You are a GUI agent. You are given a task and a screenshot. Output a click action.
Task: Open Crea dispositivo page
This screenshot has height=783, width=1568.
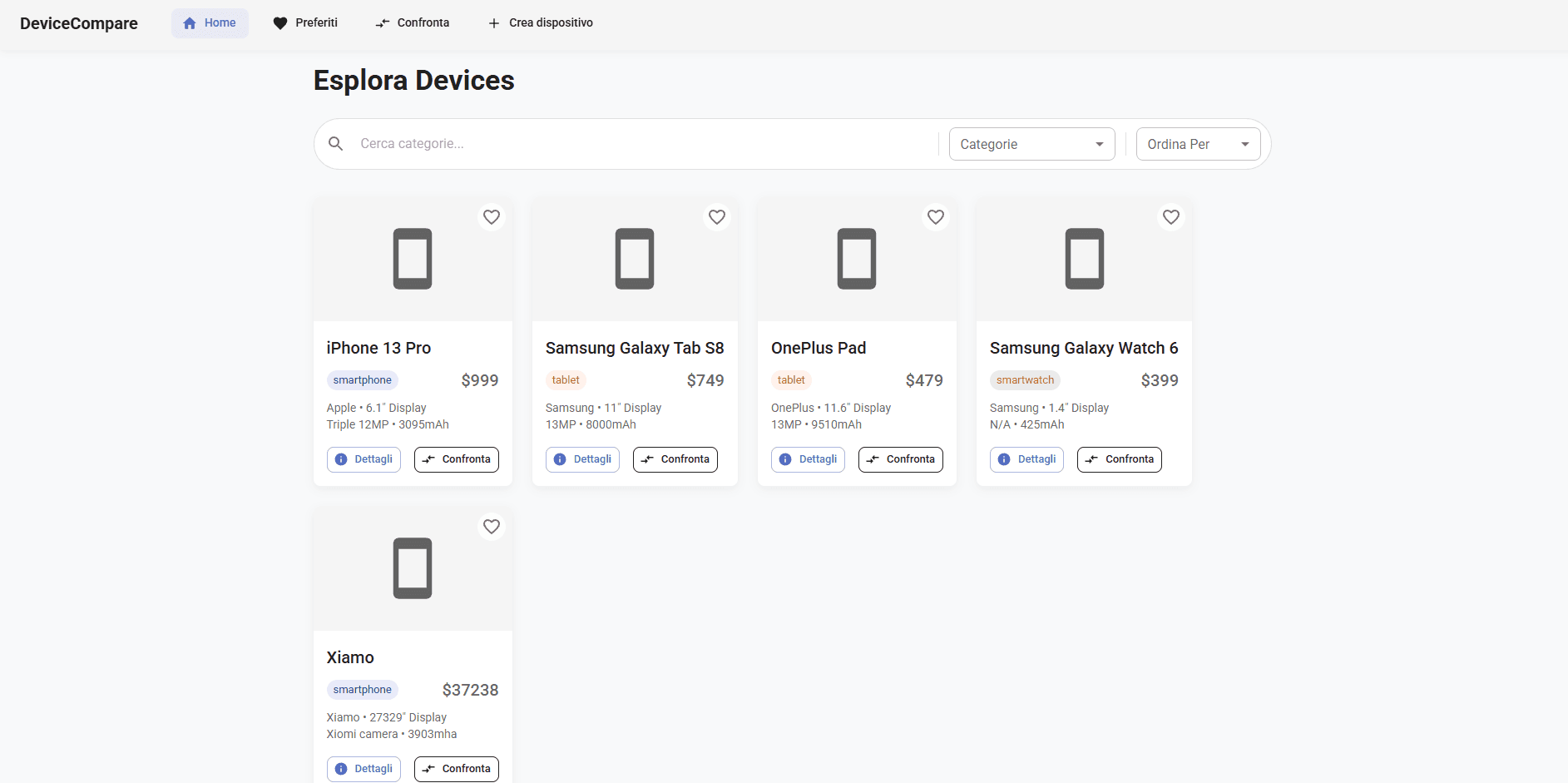(x=541, y=23)
